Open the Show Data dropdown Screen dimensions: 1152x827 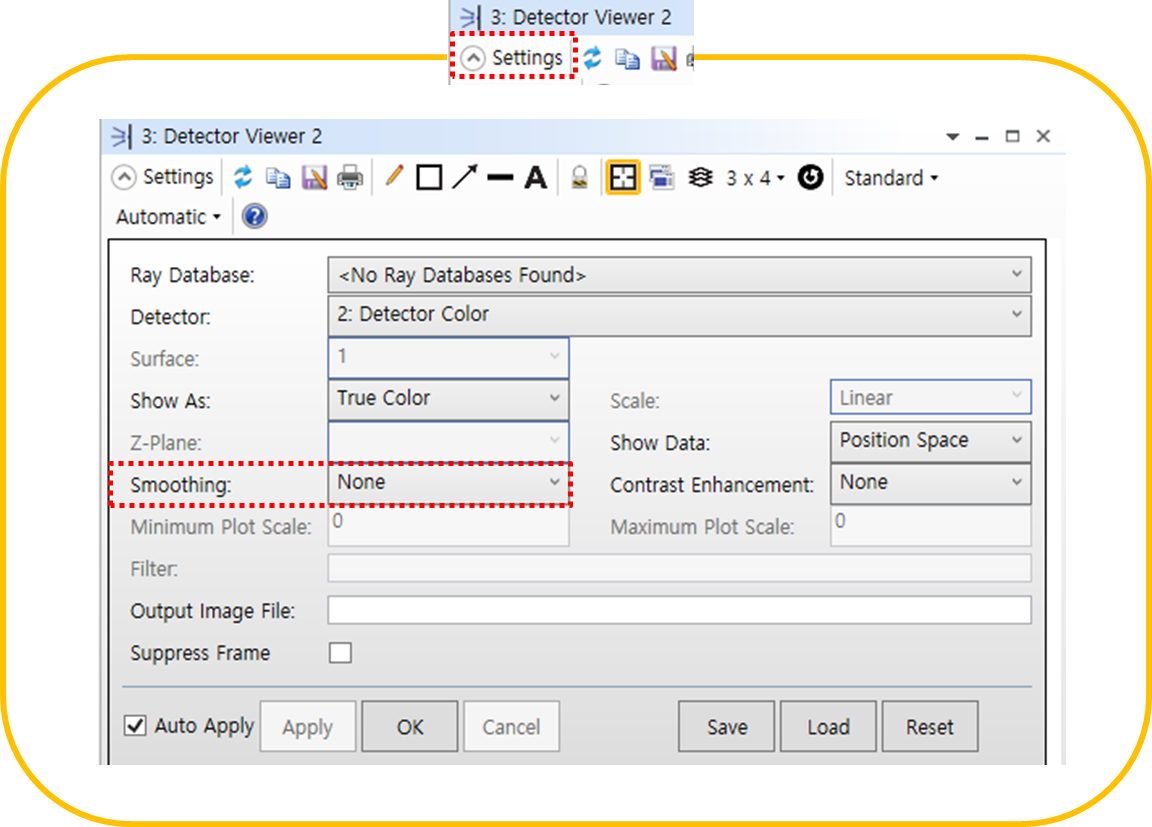click(931, 441)
